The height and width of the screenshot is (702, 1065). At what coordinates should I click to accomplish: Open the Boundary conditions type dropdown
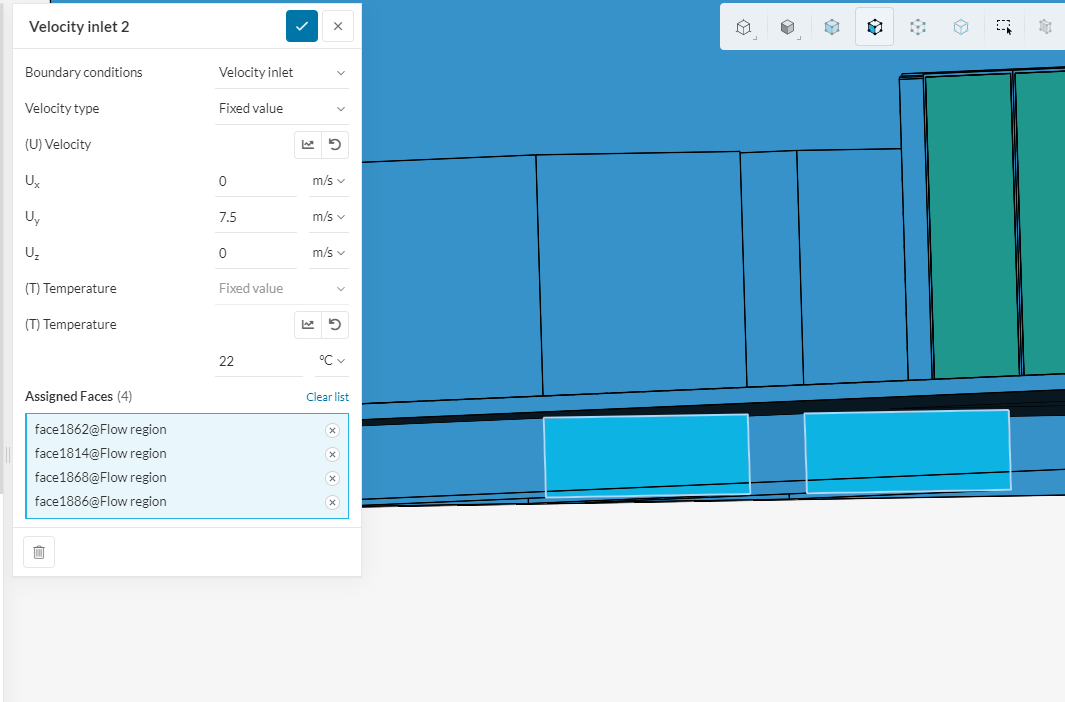click(x=282, y=73)
